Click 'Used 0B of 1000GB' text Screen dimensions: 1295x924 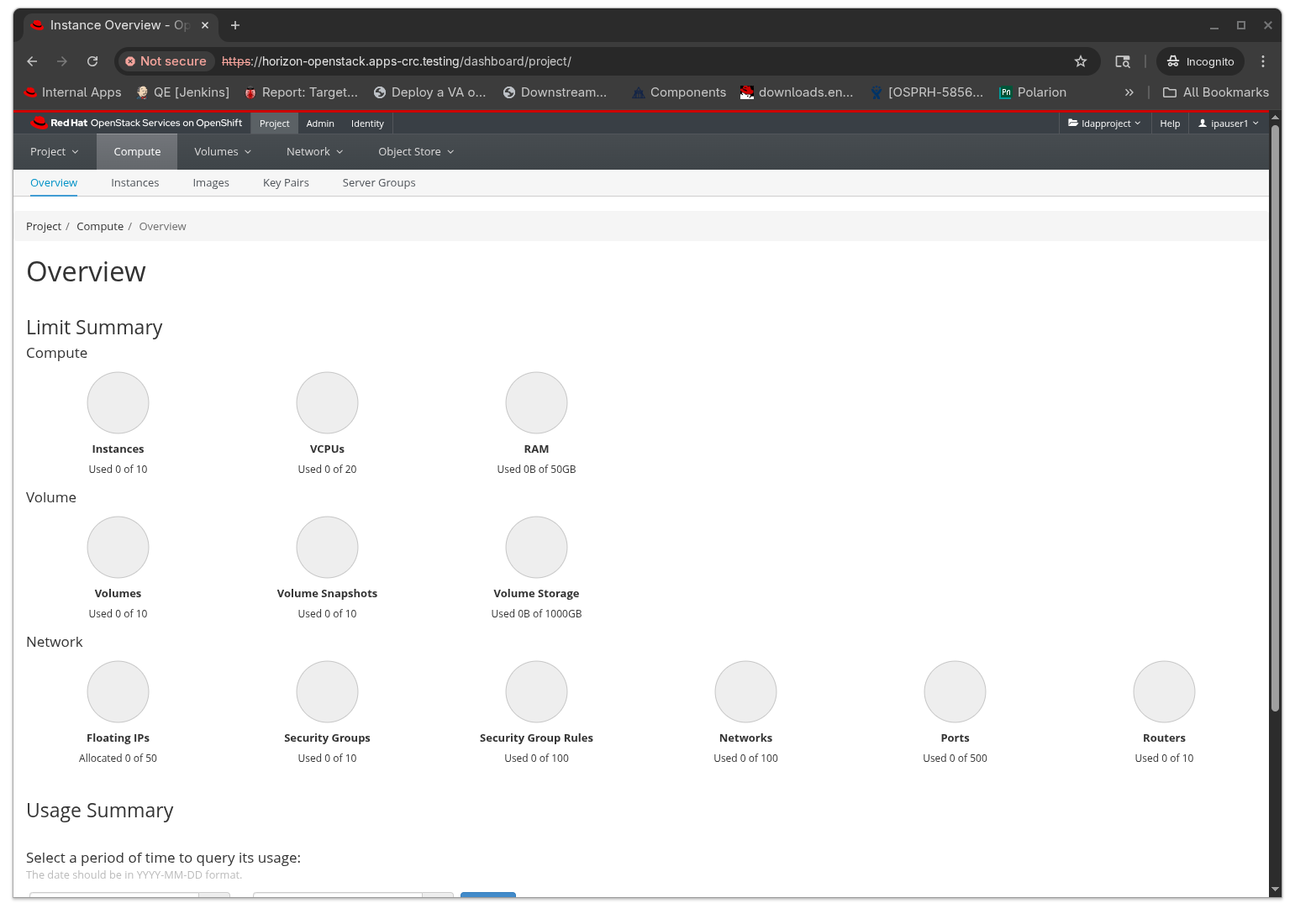tap(536, 614)
